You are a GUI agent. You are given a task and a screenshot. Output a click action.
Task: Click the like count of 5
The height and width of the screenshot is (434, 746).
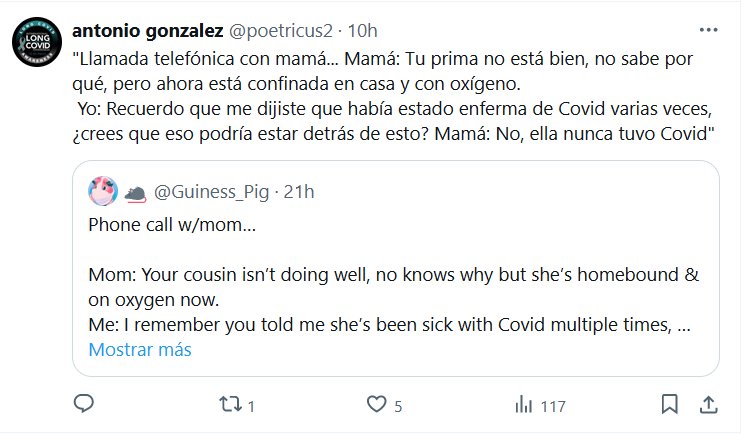[x=398, y=406]
